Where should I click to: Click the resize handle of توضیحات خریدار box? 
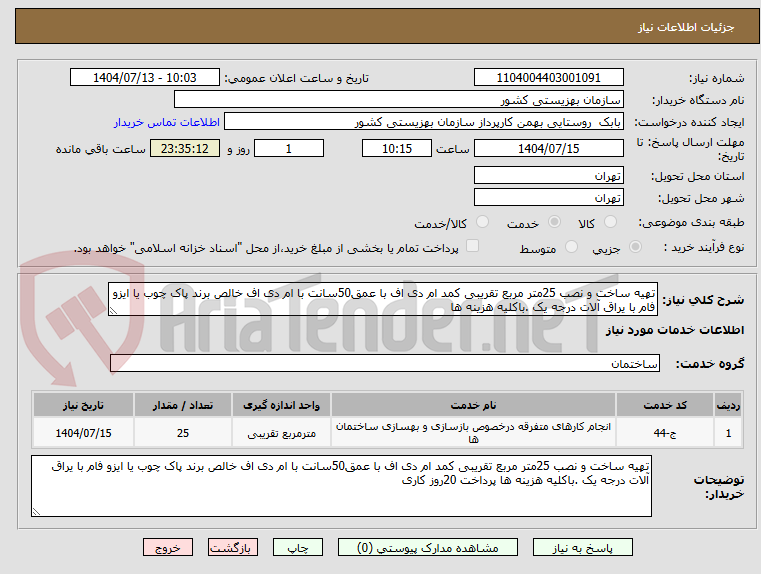(x=36, y=511)
